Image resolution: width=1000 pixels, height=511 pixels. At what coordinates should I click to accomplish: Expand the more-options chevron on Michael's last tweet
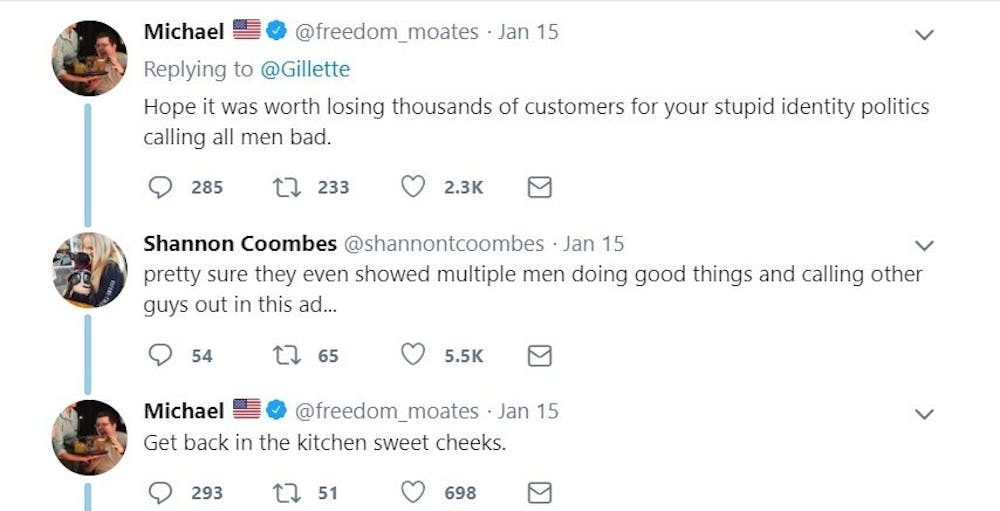[x=925, y=414]
